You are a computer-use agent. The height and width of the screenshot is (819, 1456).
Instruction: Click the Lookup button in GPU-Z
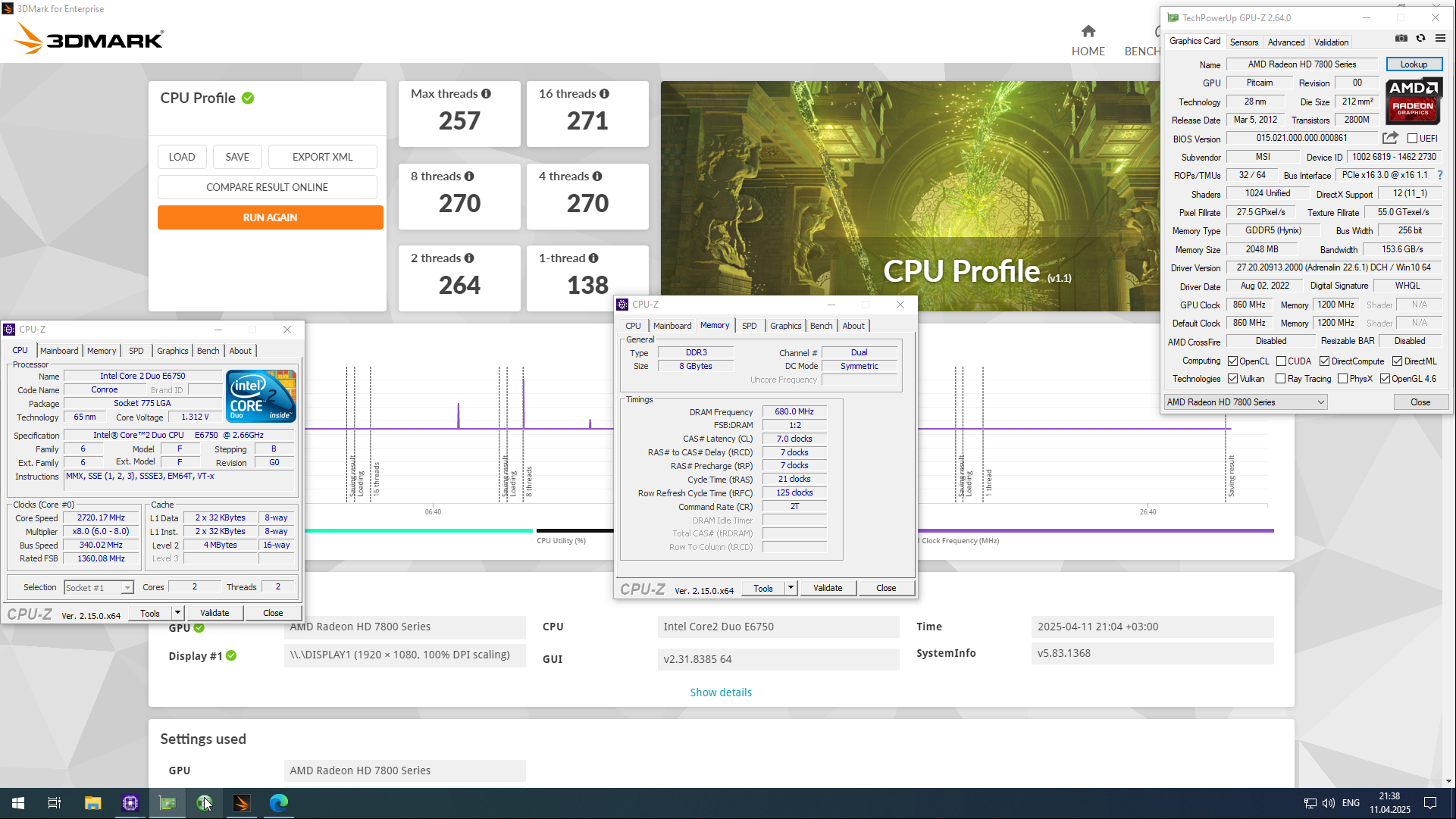point(1414,64)
